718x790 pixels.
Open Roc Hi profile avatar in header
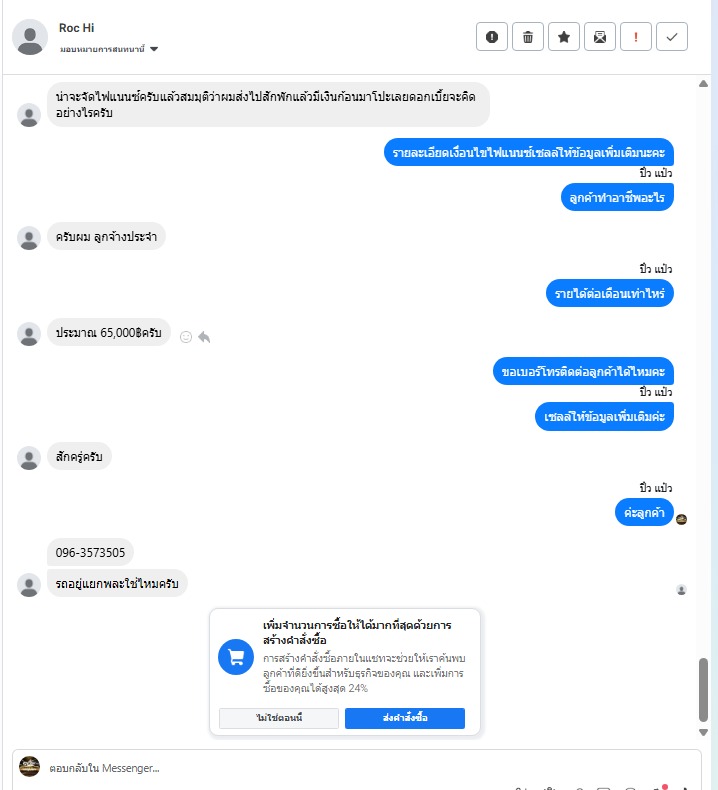tap(30, 37)
